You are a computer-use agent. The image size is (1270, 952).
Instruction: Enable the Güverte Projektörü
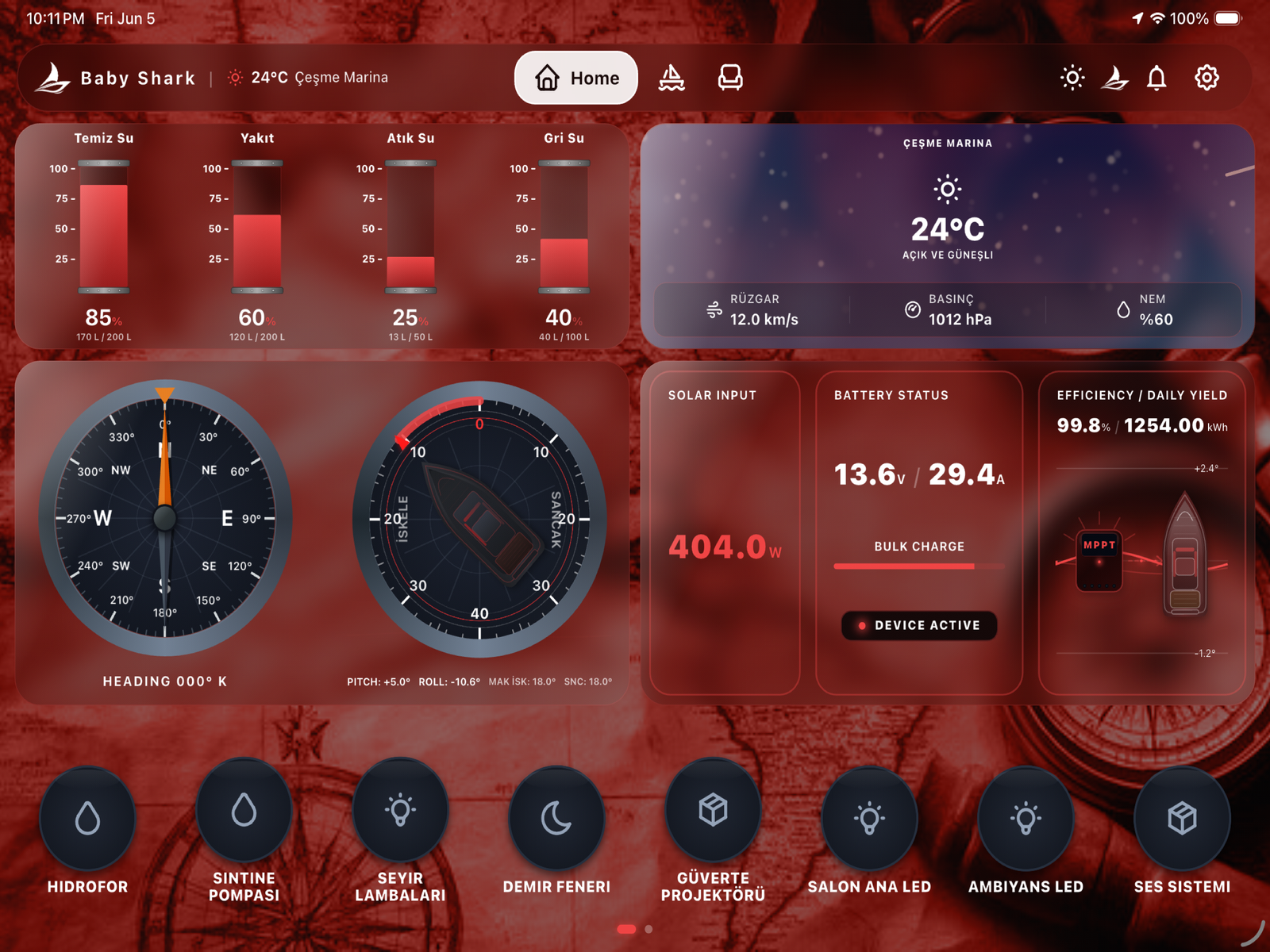click(713, 810)
